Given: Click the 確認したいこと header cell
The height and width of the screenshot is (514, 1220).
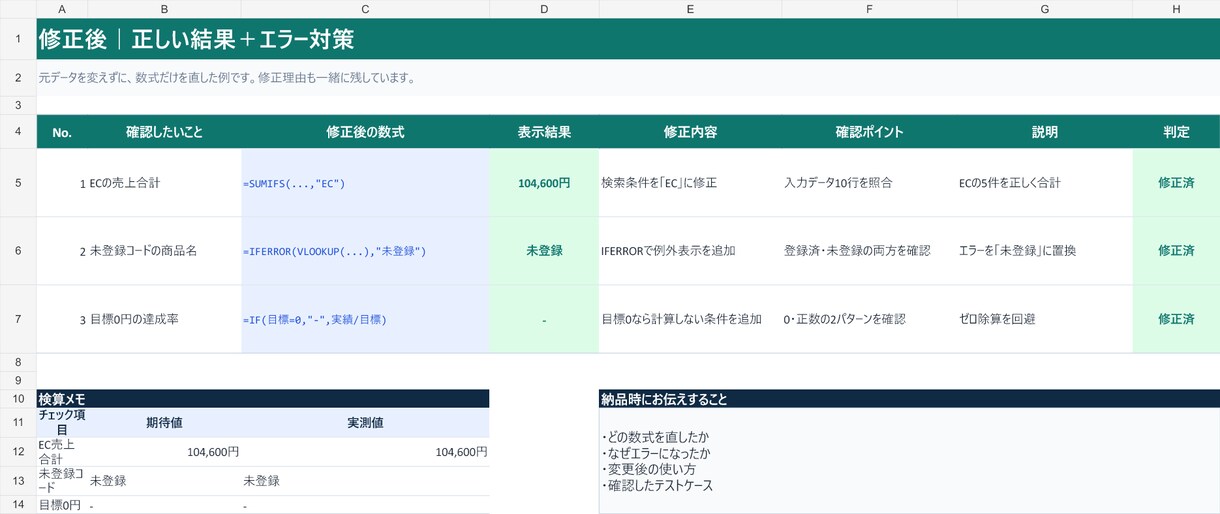Looking at the screenshot, I should click(164, 132).
